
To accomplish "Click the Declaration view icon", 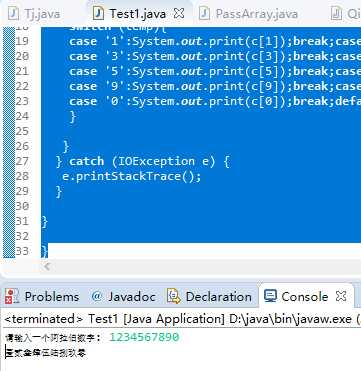I will click(x=173, y=296).
